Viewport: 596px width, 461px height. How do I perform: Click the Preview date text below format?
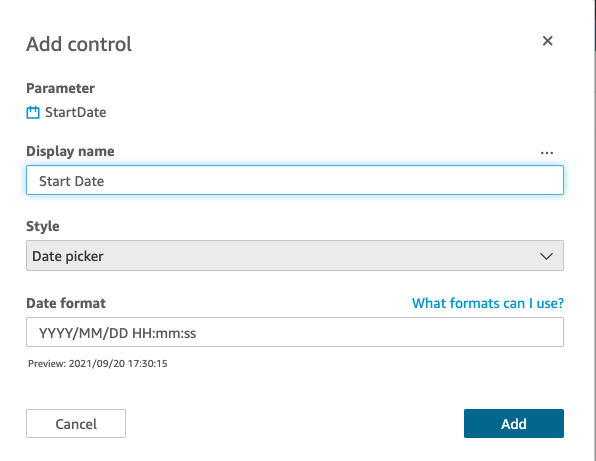(98, 364)
